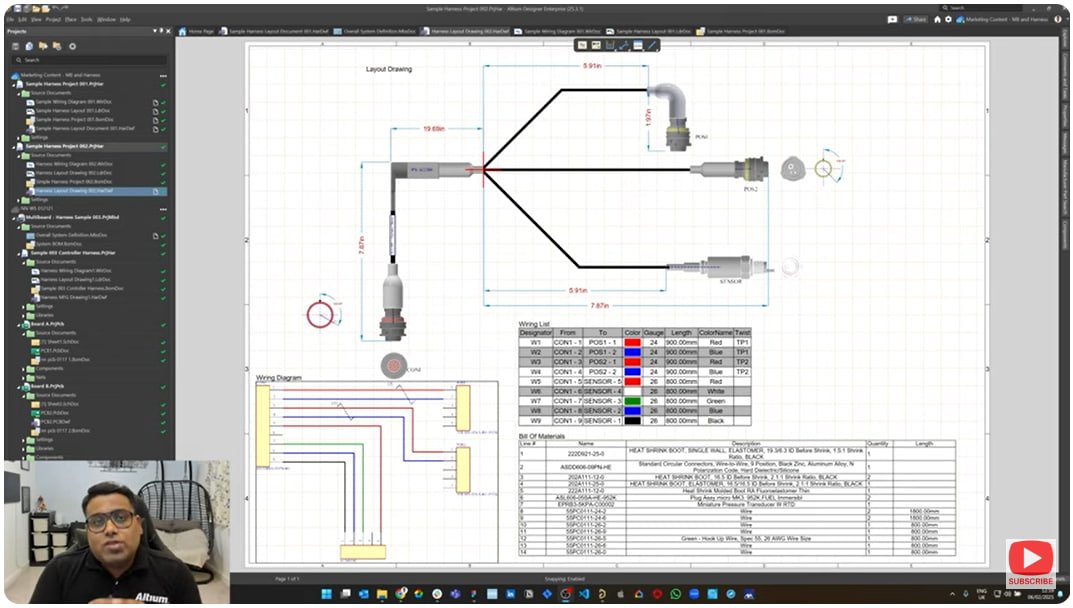Select the Place Line tool on the canvas toolbar
The image size is (1073, 608).
point(652,45)
